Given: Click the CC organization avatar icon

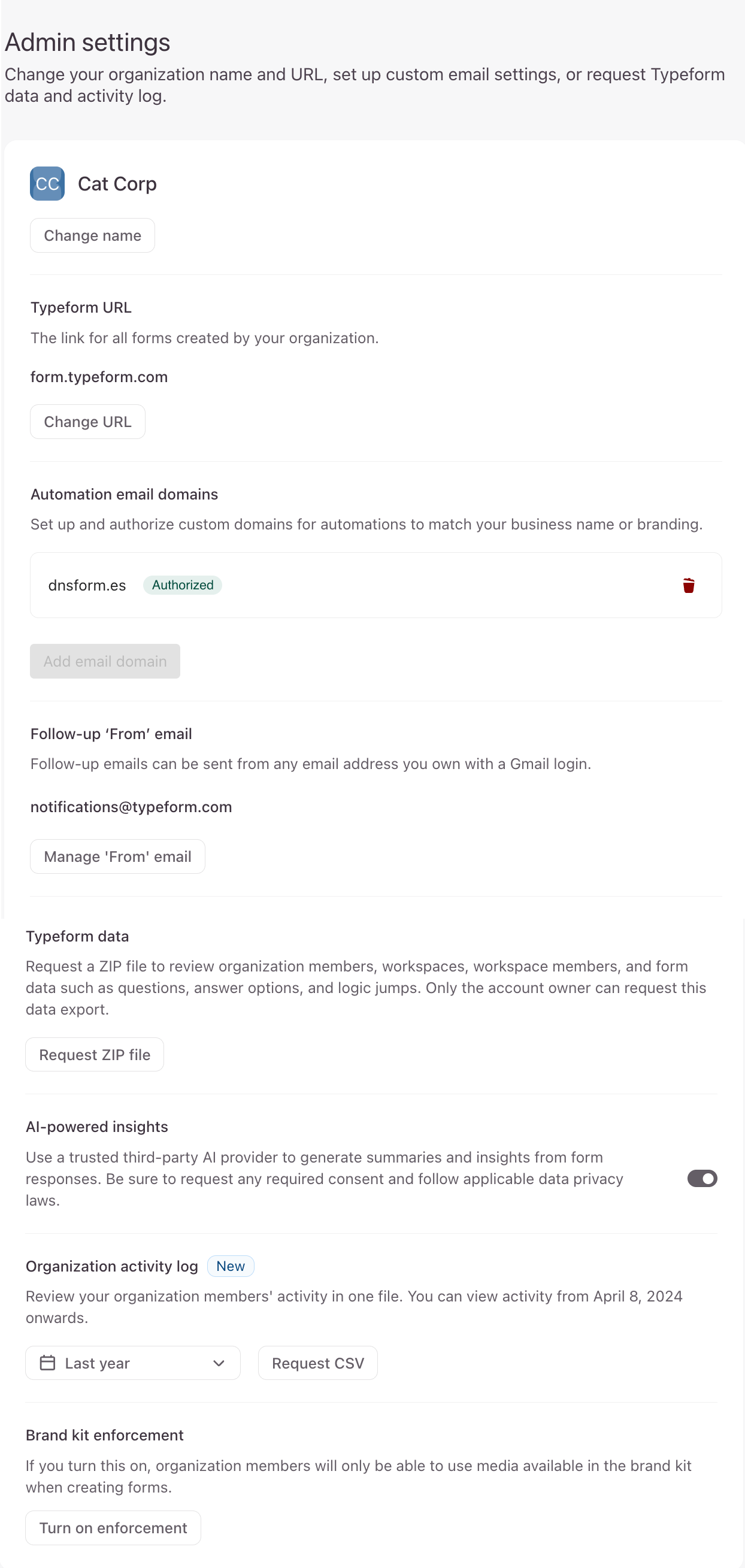Looking at the screenshot, I should point(47,184).
